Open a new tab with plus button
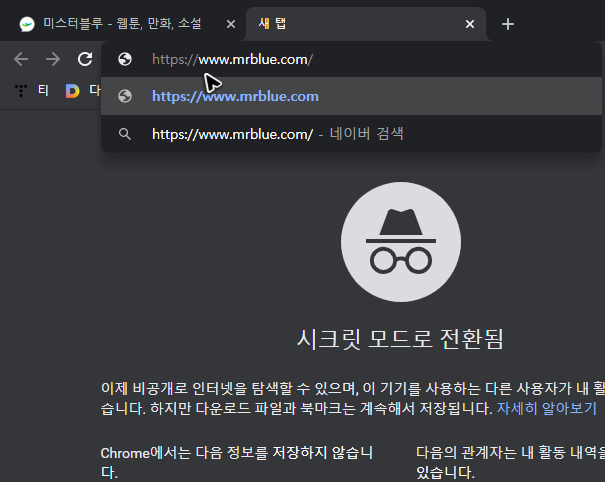The height and width of the screenshot is (482, 605). pyautogui.click(x=508, y=24)
